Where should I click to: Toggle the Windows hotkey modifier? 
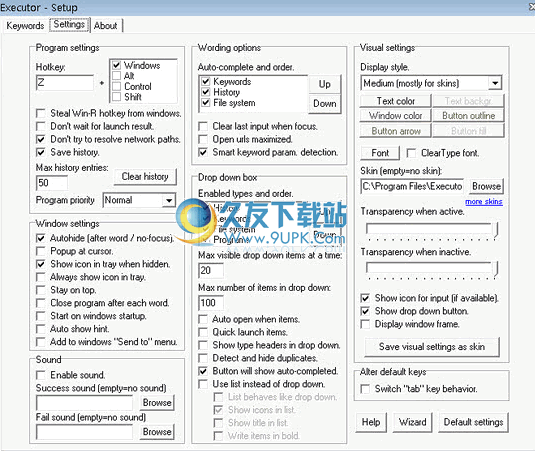116,65
